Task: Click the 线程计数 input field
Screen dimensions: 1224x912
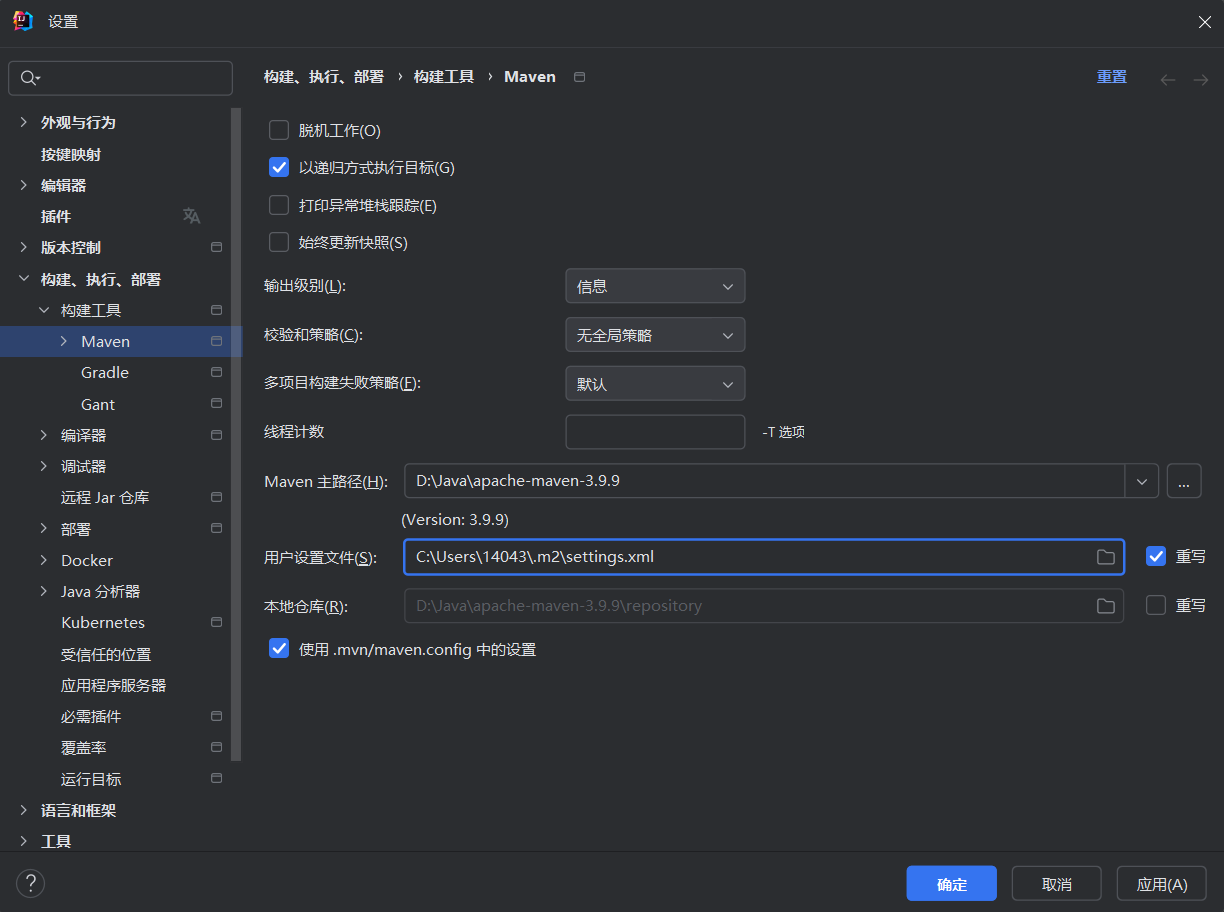Action: (x=655, y=432)
